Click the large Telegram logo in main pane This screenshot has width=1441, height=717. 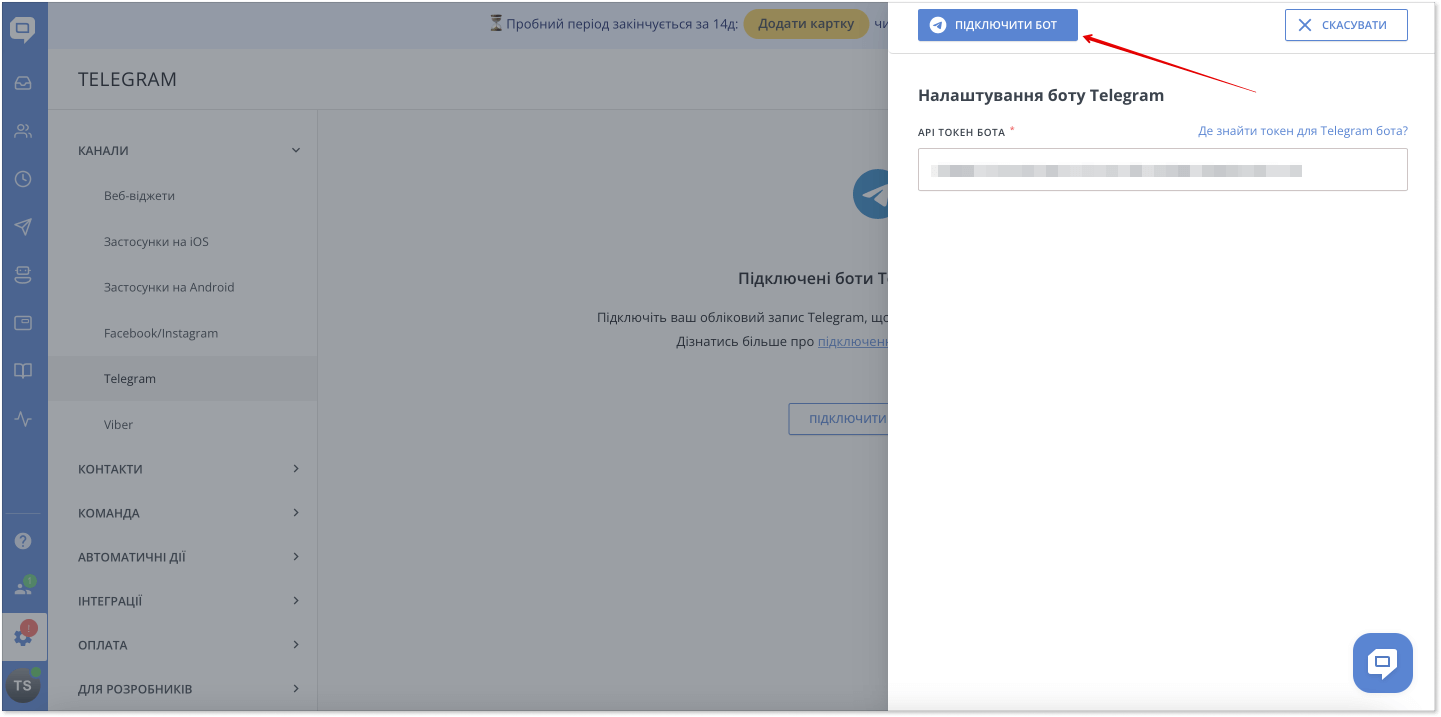[x=871, y=194]
